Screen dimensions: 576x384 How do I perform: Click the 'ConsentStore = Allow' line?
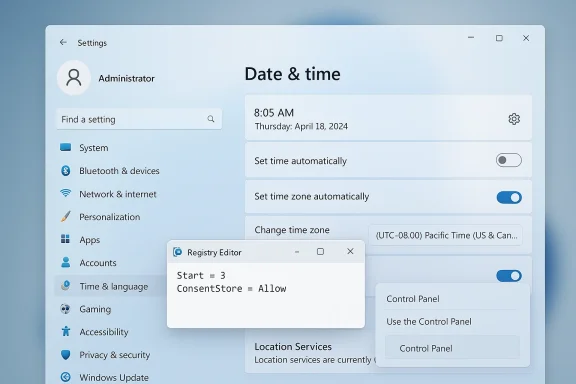pos(231,288)
